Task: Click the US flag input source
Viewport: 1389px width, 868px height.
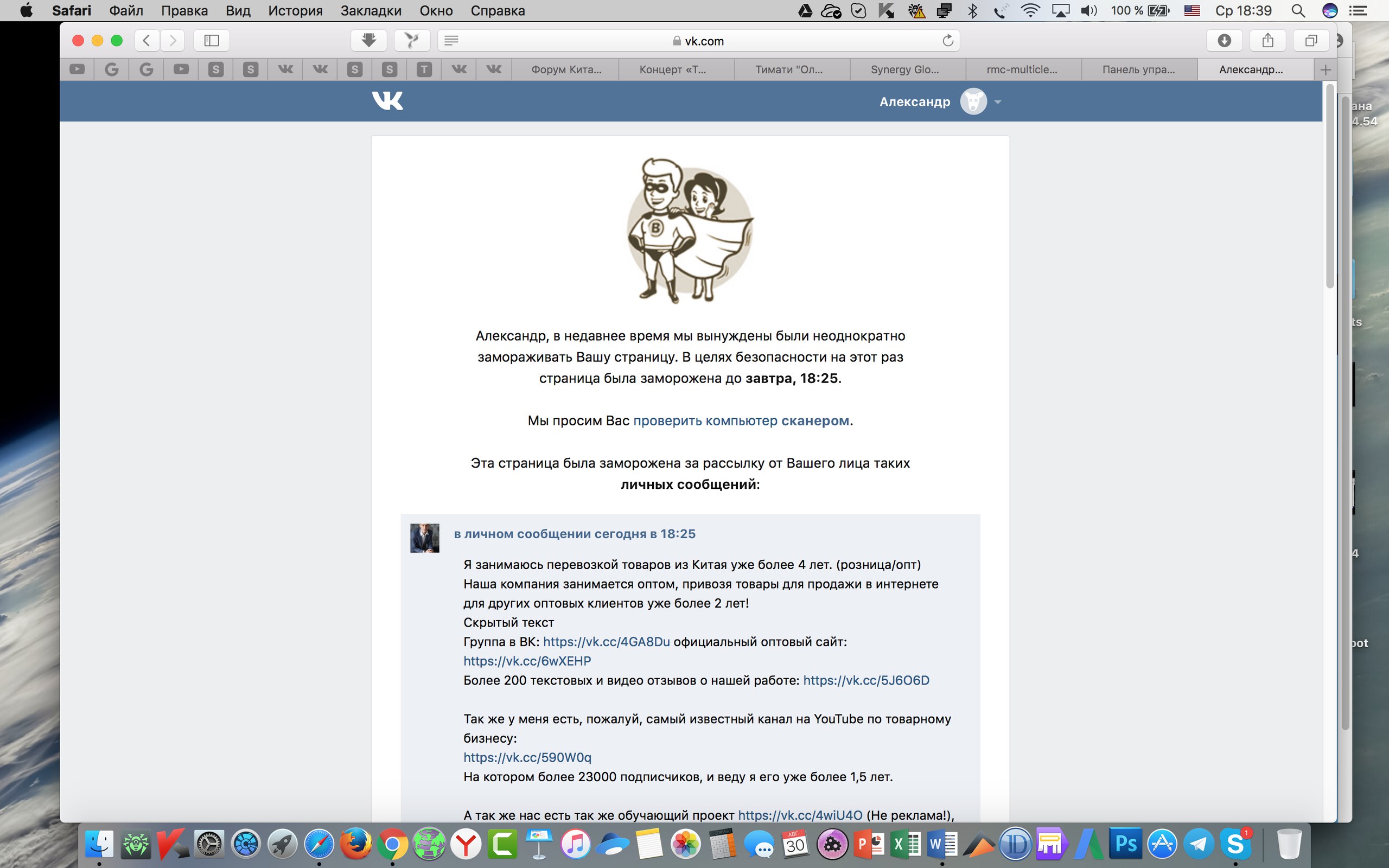Action: coord(1192,10)
